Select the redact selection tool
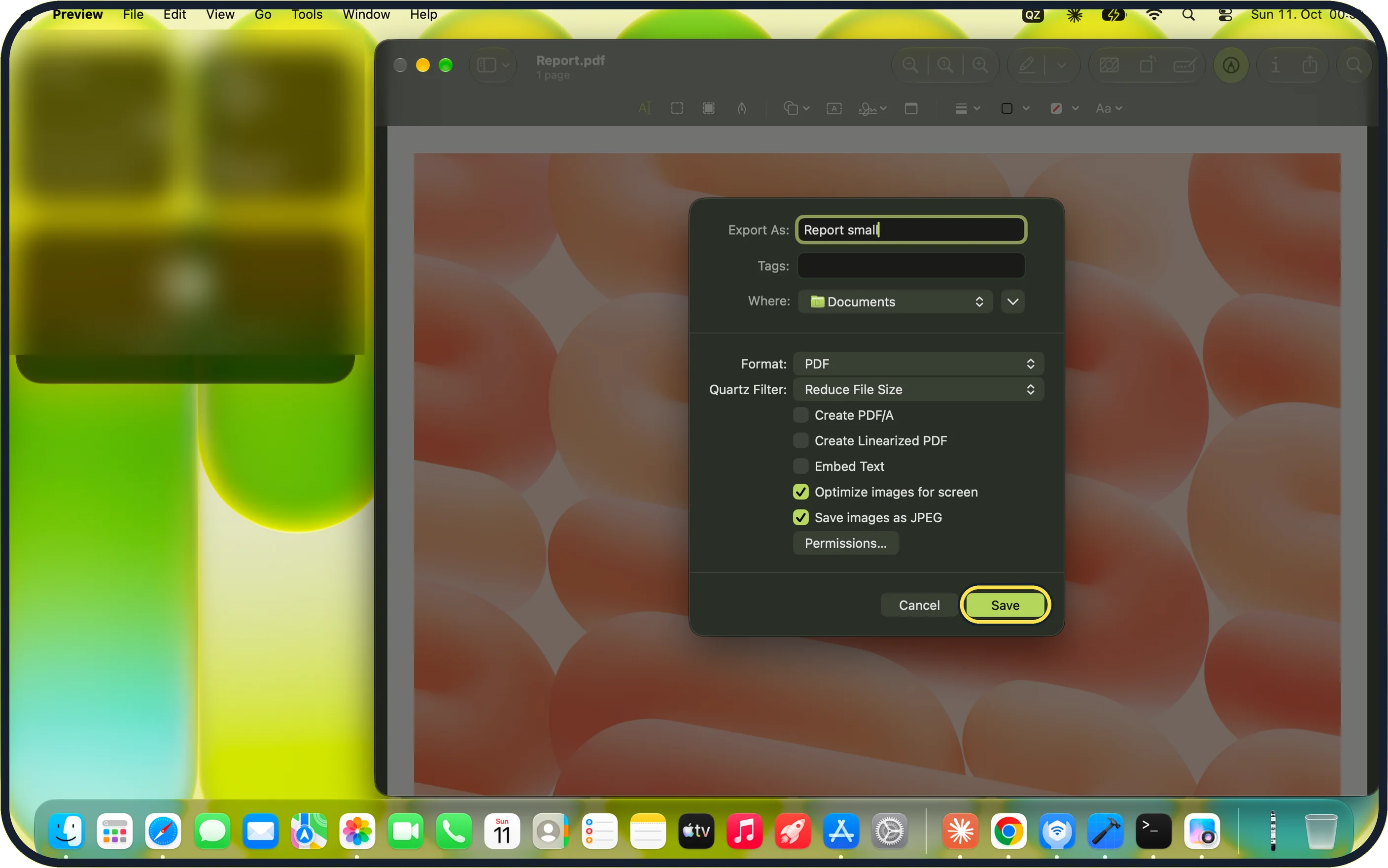This screenshot has width=1388, height=868. click(x=709, y=108)
